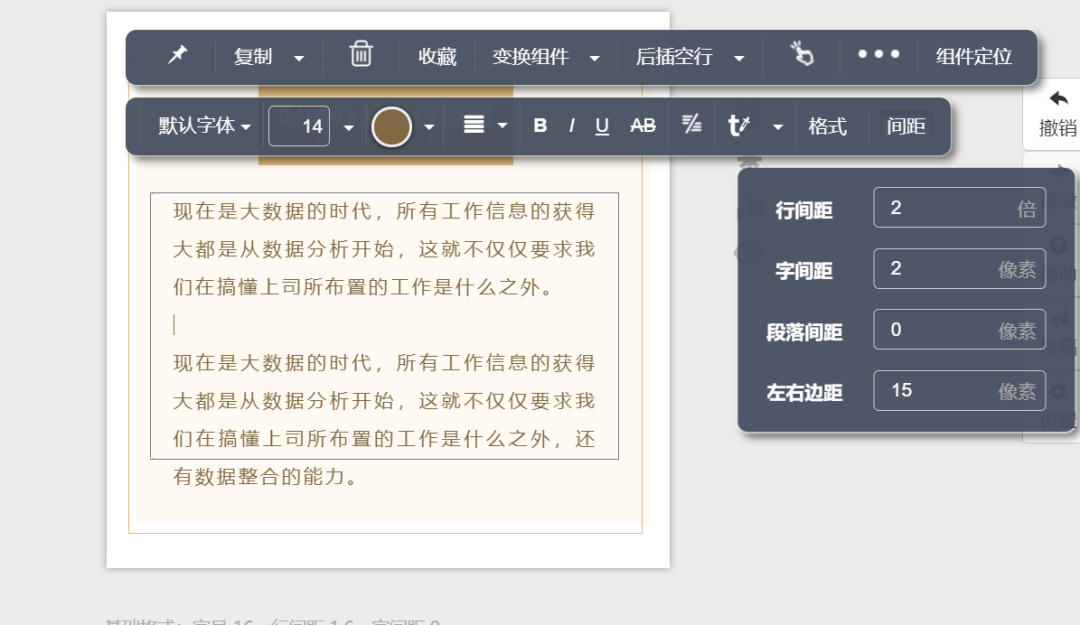This screenshot has height=625, width=1080.
Task: Open the 默认字体 font dropdown
Action: tap(196, 126)
